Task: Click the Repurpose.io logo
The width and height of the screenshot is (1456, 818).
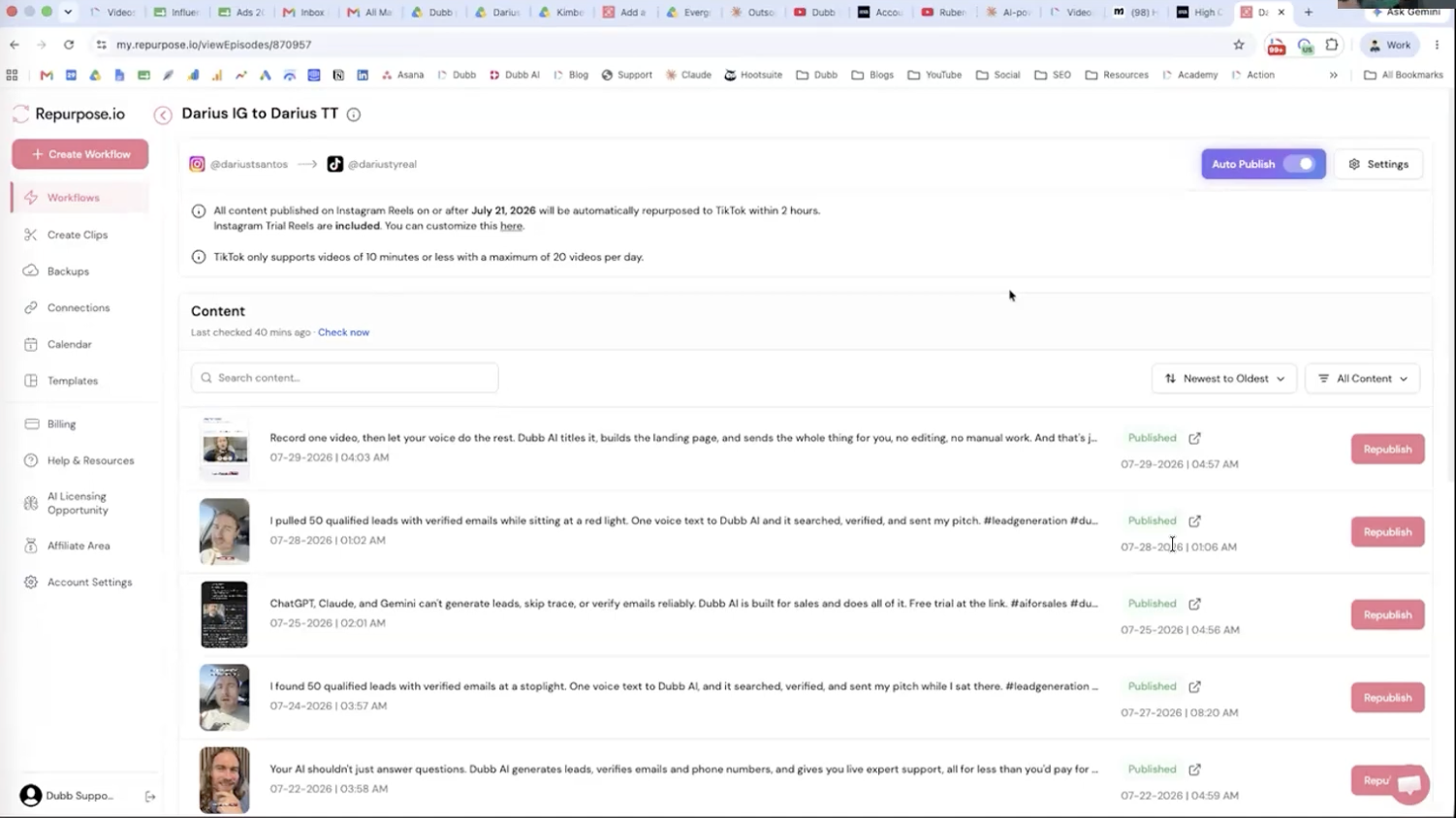Action: point(69,114)
